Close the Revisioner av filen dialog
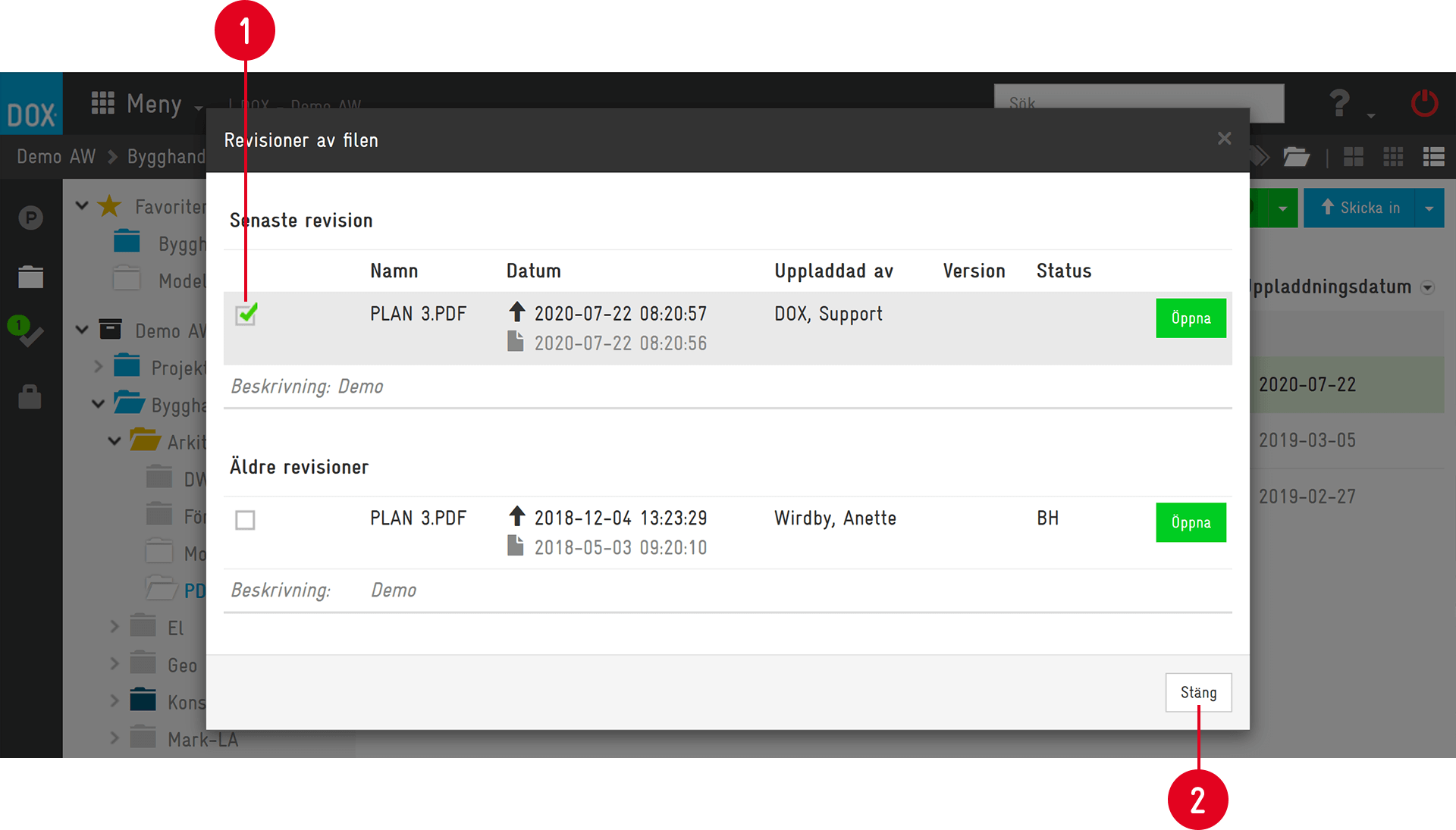 click(x=1224, y=138)
